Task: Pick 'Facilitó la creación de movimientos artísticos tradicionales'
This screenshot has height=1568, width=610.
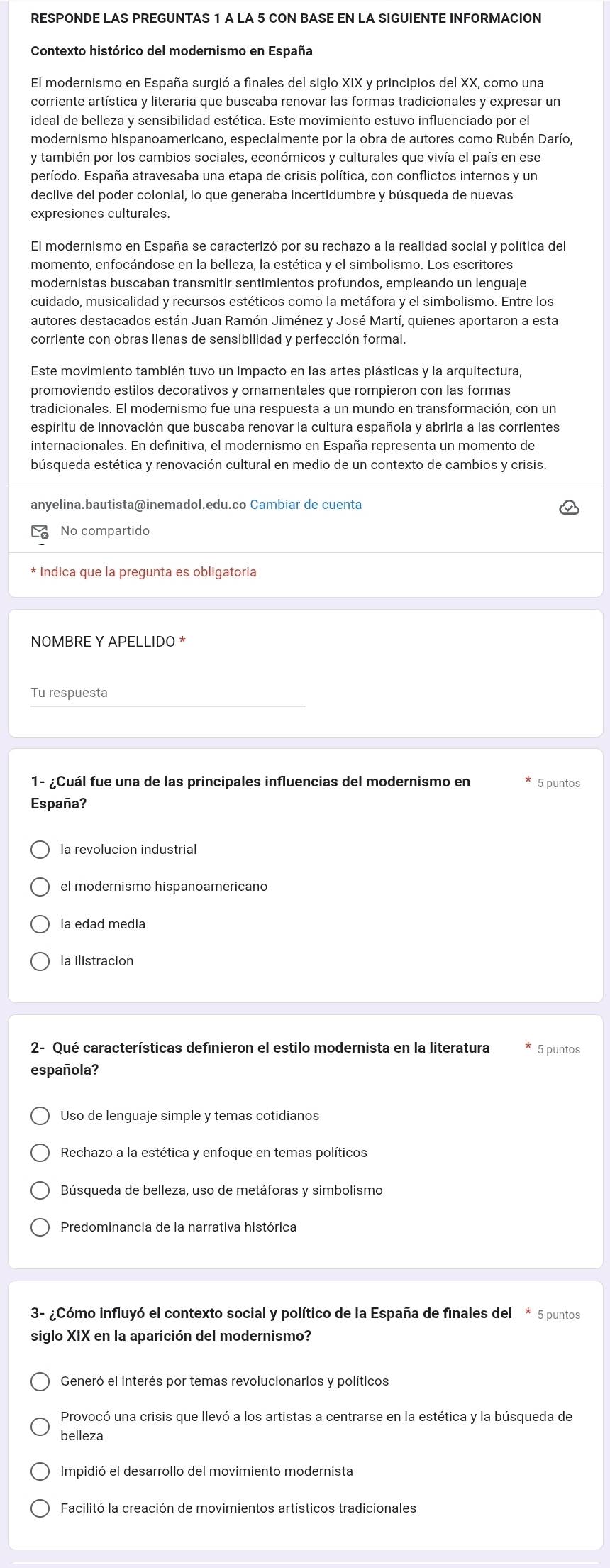Action: [x=40, y=1508]
